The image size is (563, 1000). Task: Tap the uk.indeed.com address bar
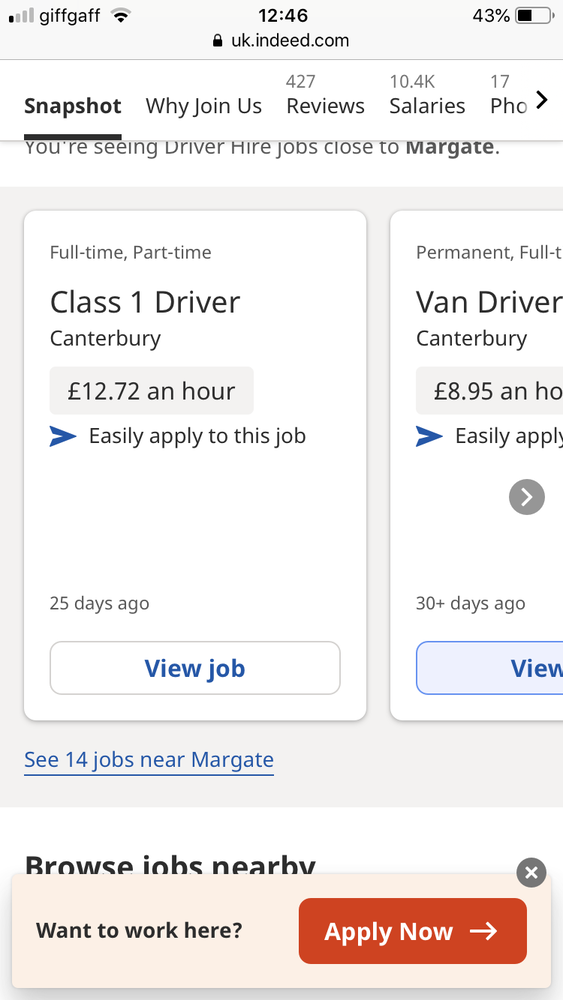pos(281,41)
